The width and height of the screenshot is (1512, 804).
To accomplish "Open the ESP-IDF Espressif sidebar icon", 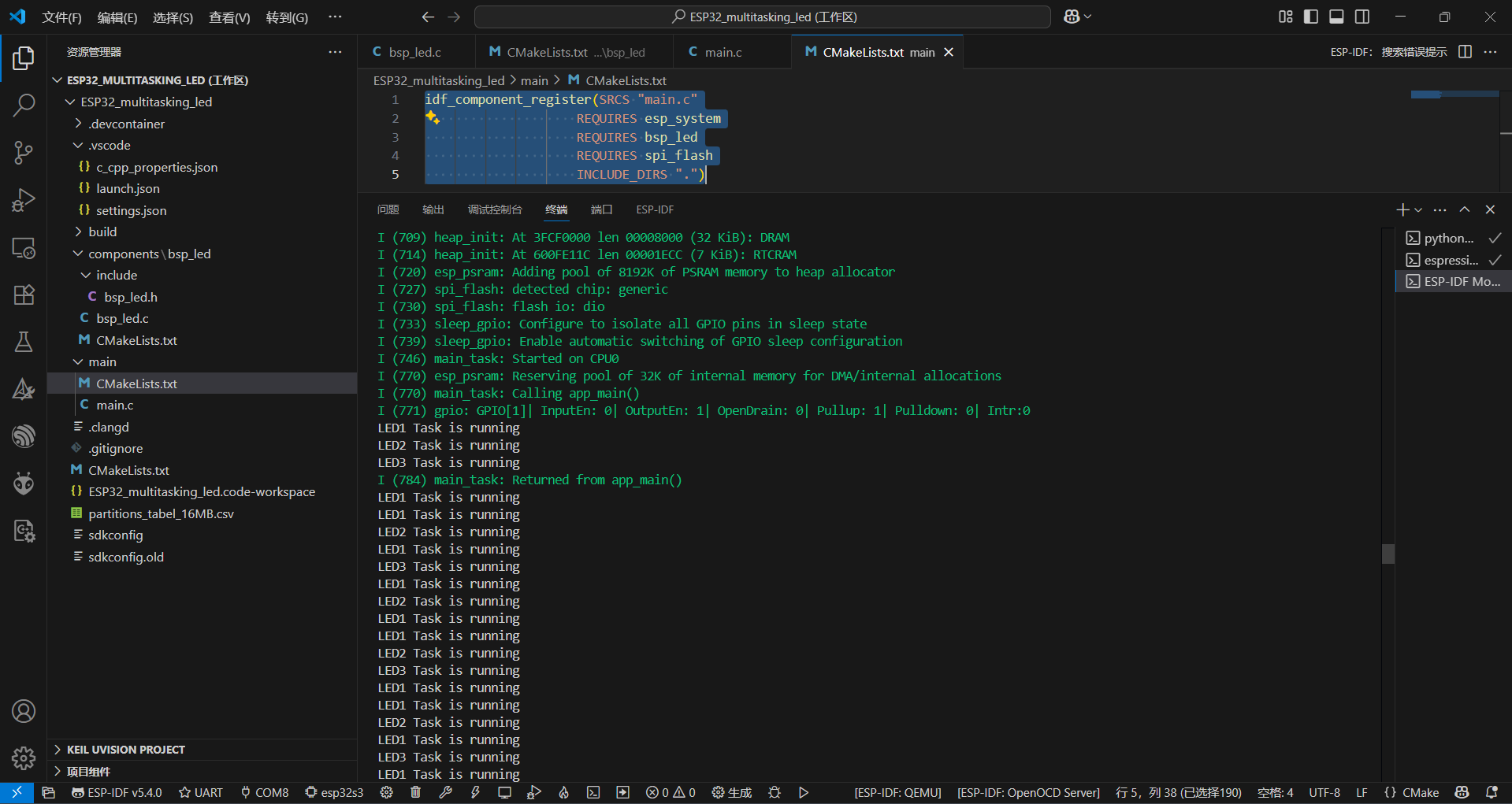I will [x=24, y=435].
